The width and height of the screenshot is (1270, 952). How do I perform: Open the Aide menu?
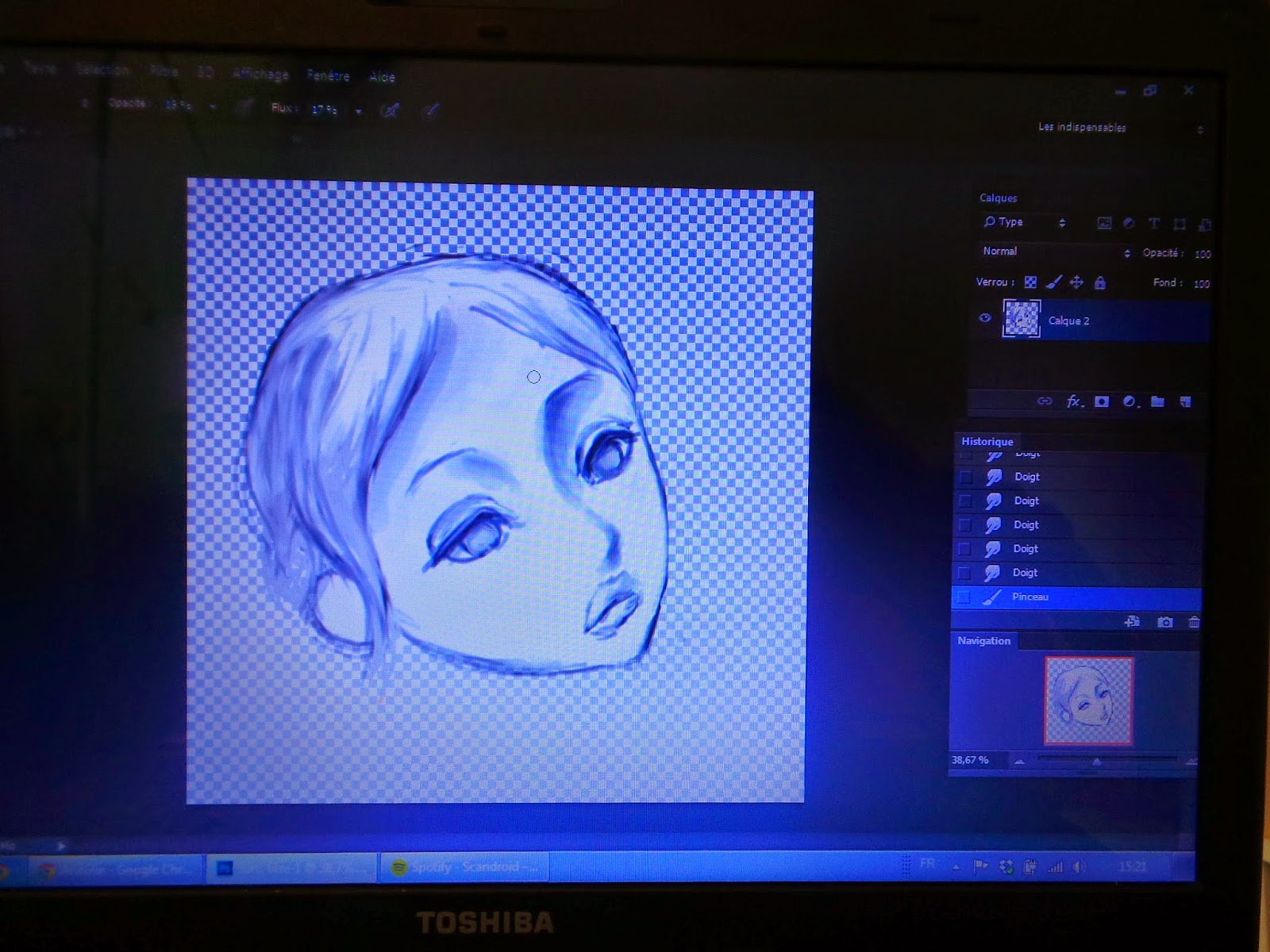[x=382, y=77]
